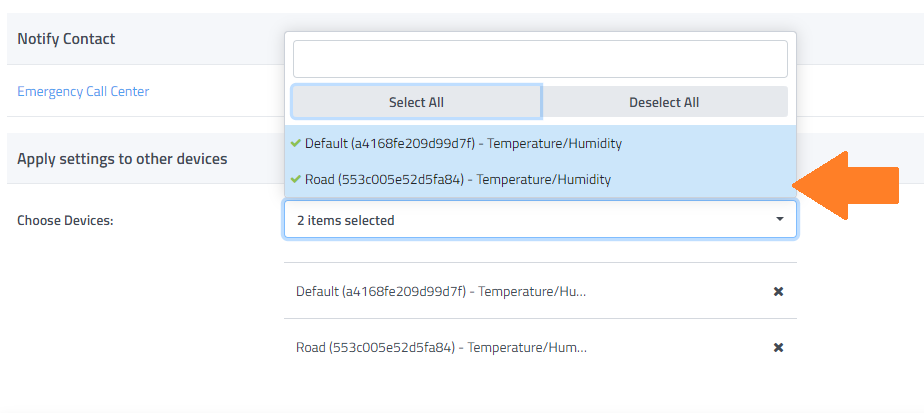Click 'Apply settings to other devices' header
The image size is (924, 413).
[122, 159]
